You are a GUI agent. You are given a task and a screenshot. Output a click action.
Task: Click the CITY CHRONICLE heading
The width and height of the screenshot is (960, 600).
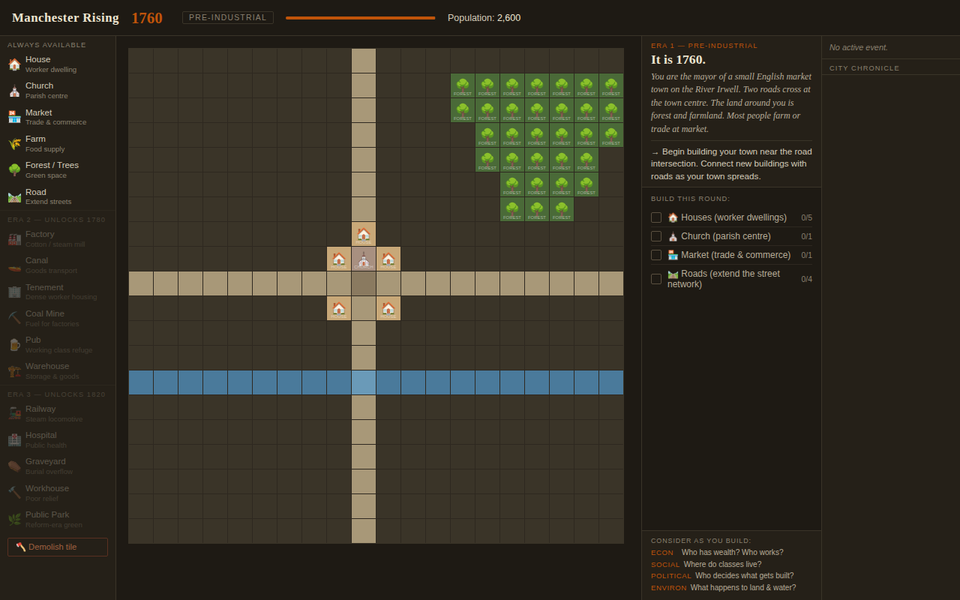pos(864,68)
